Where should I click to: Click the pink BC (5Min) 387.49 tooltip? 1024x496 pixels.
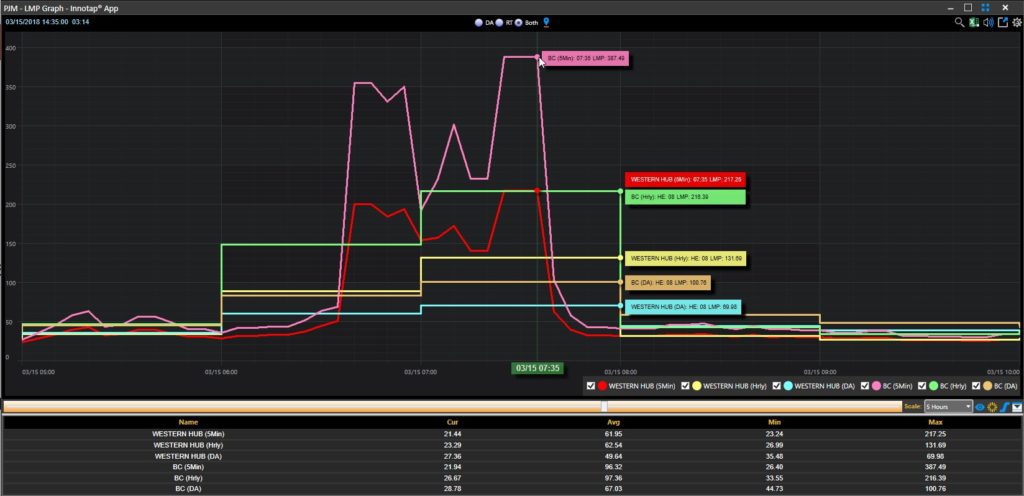586,59
